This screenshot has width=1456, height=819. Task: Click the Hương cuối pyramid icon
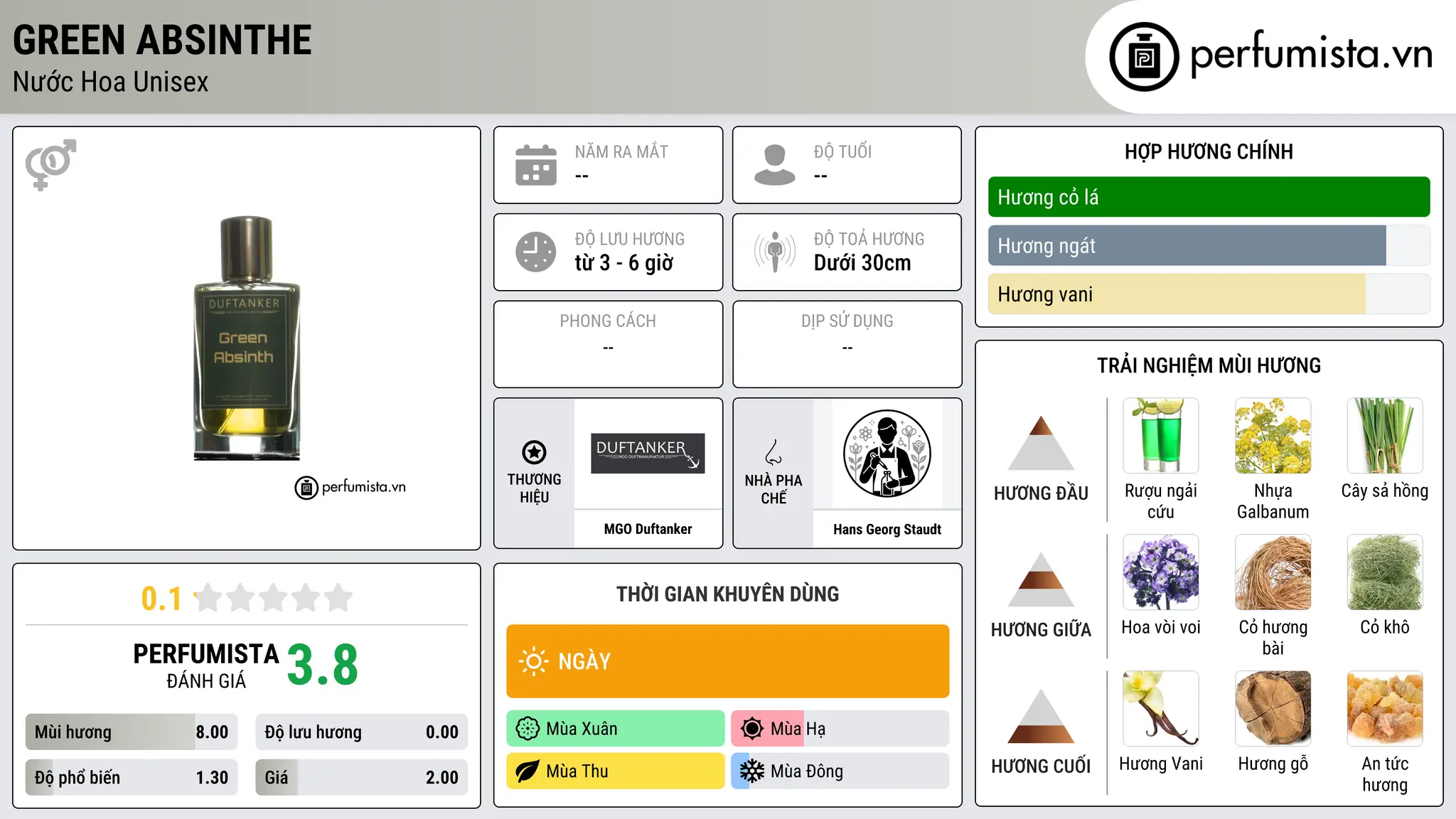(x=1042, y=716)
